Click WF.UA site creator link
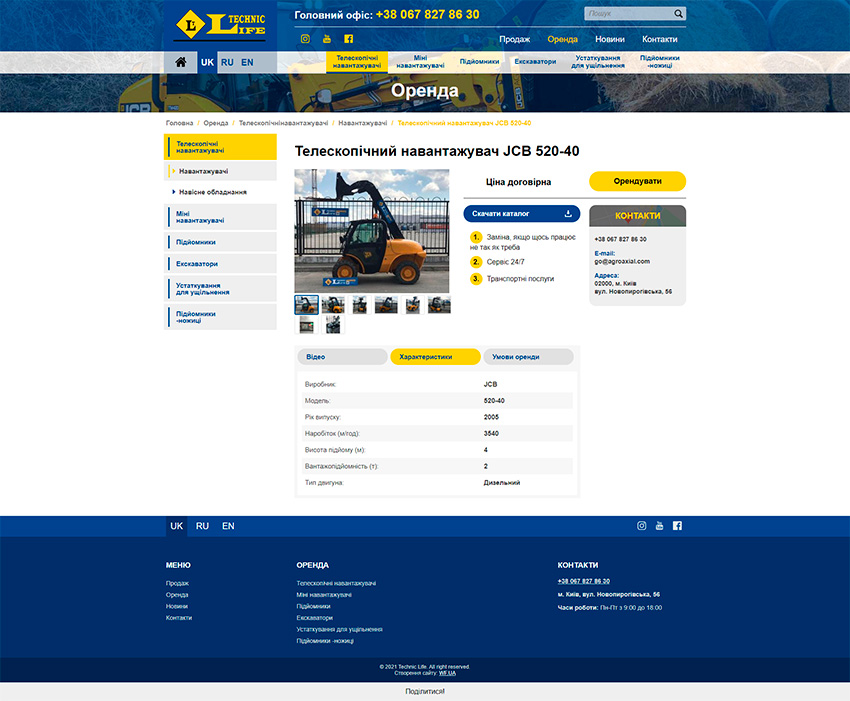This screenshot has height=701, width=850. tap(447, 673)
